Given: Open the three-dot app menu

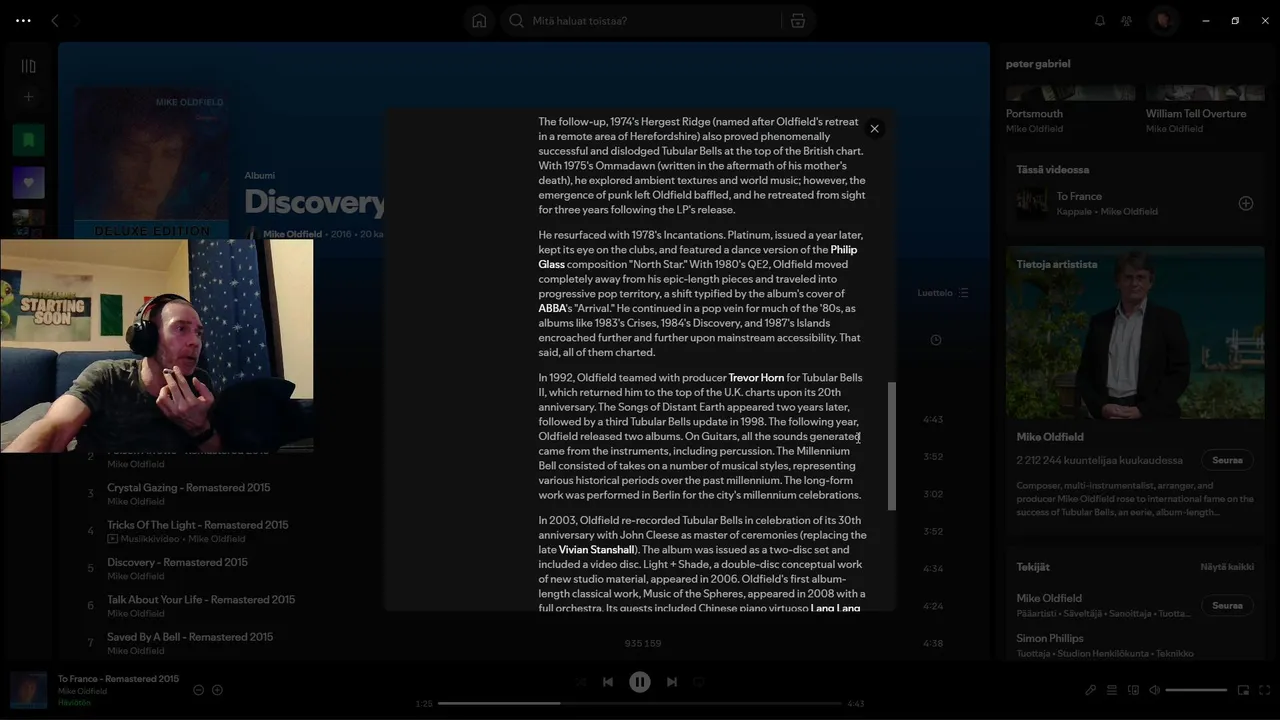Looking at the screenshot, I should (x=23, y=20).
